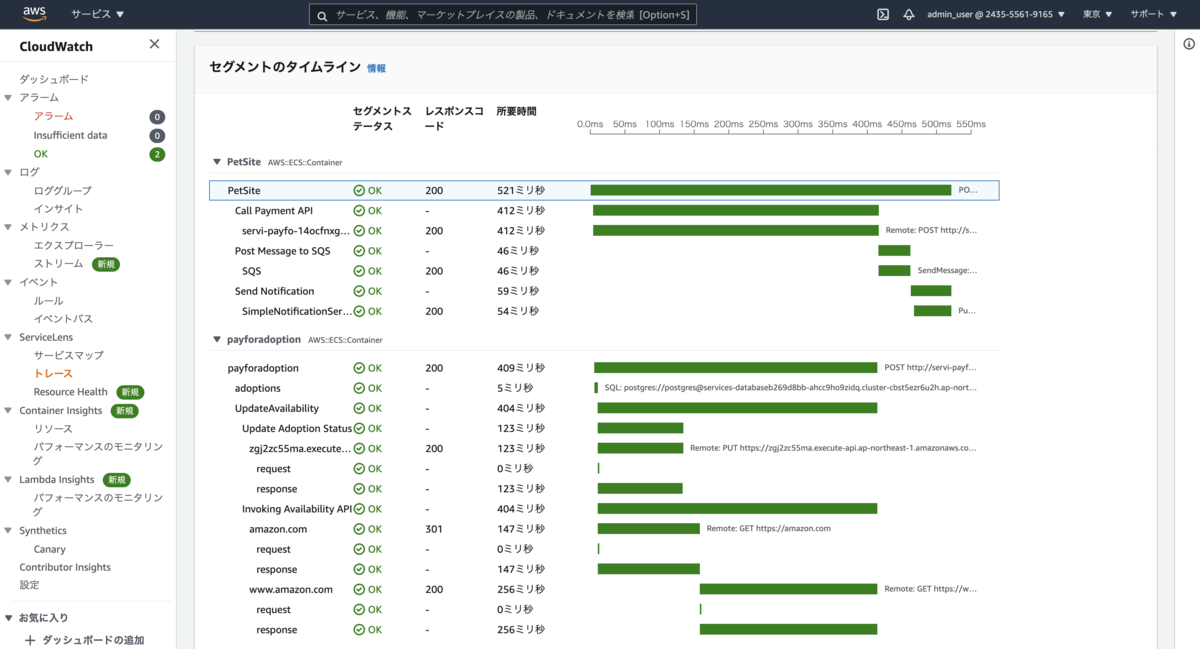Open サービスマップ under ServiceLens
This screenshot has height=649, width=1200.
pyautogui.click(x=68, y=355)
